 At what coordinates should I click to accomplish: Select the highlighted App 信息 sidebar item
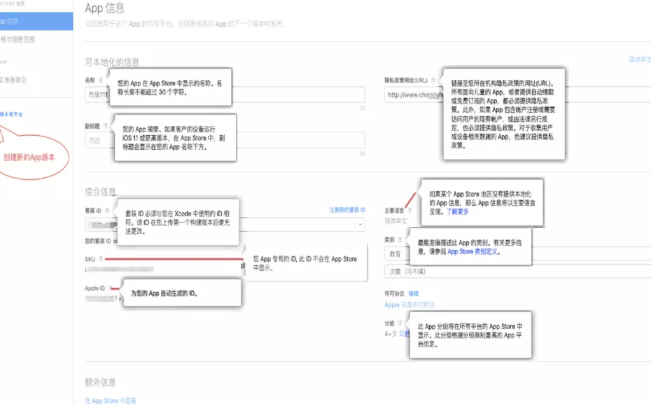[x=37, y=21]
